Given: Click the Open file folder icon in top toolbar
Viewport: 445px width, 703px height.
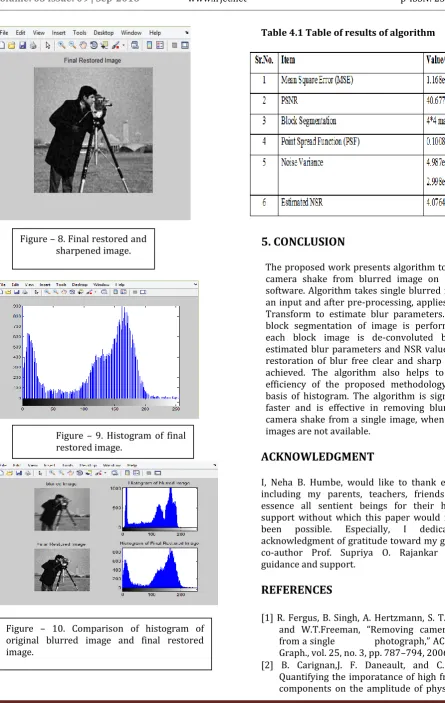Looking at the screenshot, I should (12, 45).
